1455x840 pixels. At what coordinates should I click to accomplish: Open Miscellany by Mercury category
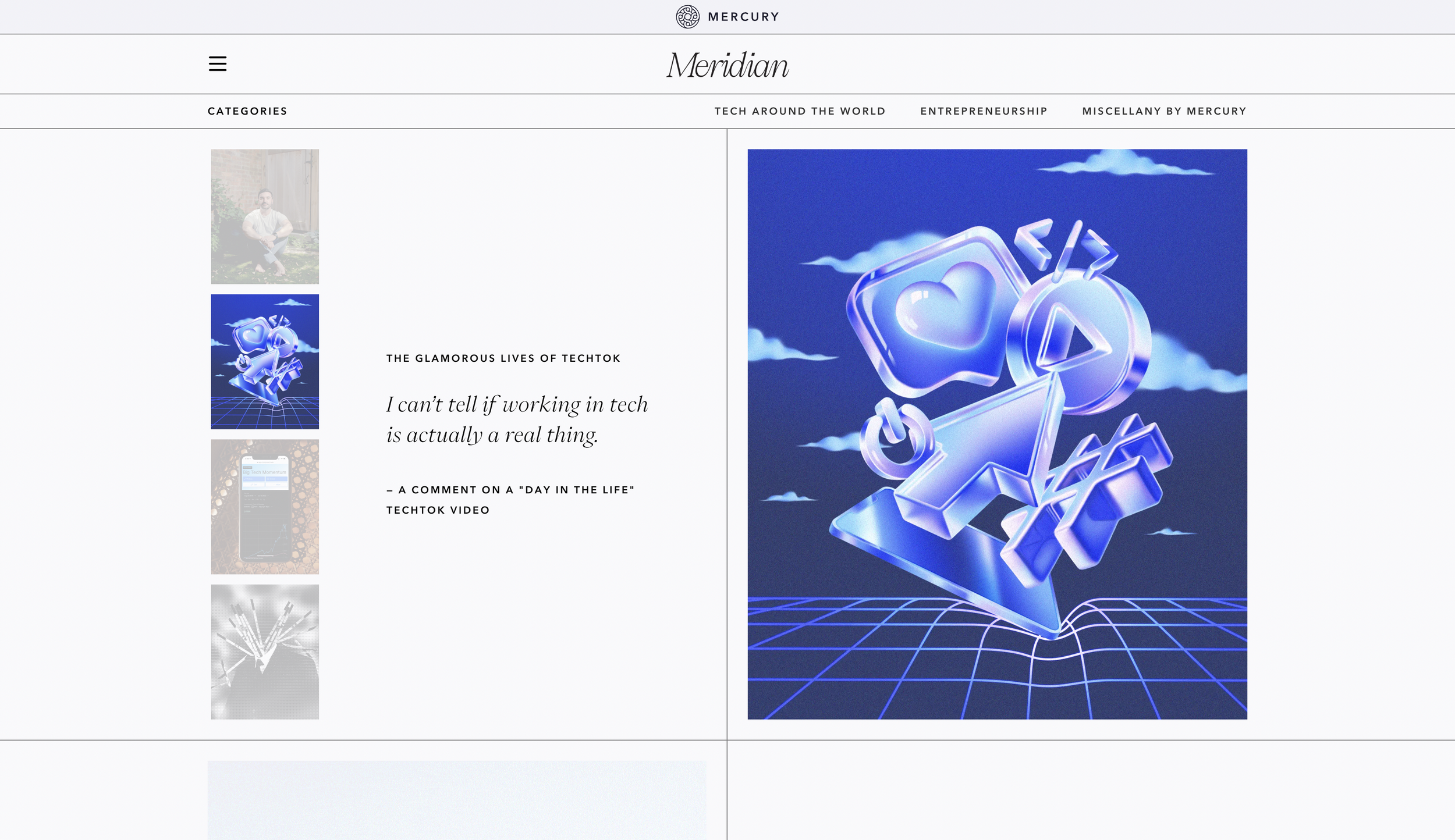tap(1164, 111)
